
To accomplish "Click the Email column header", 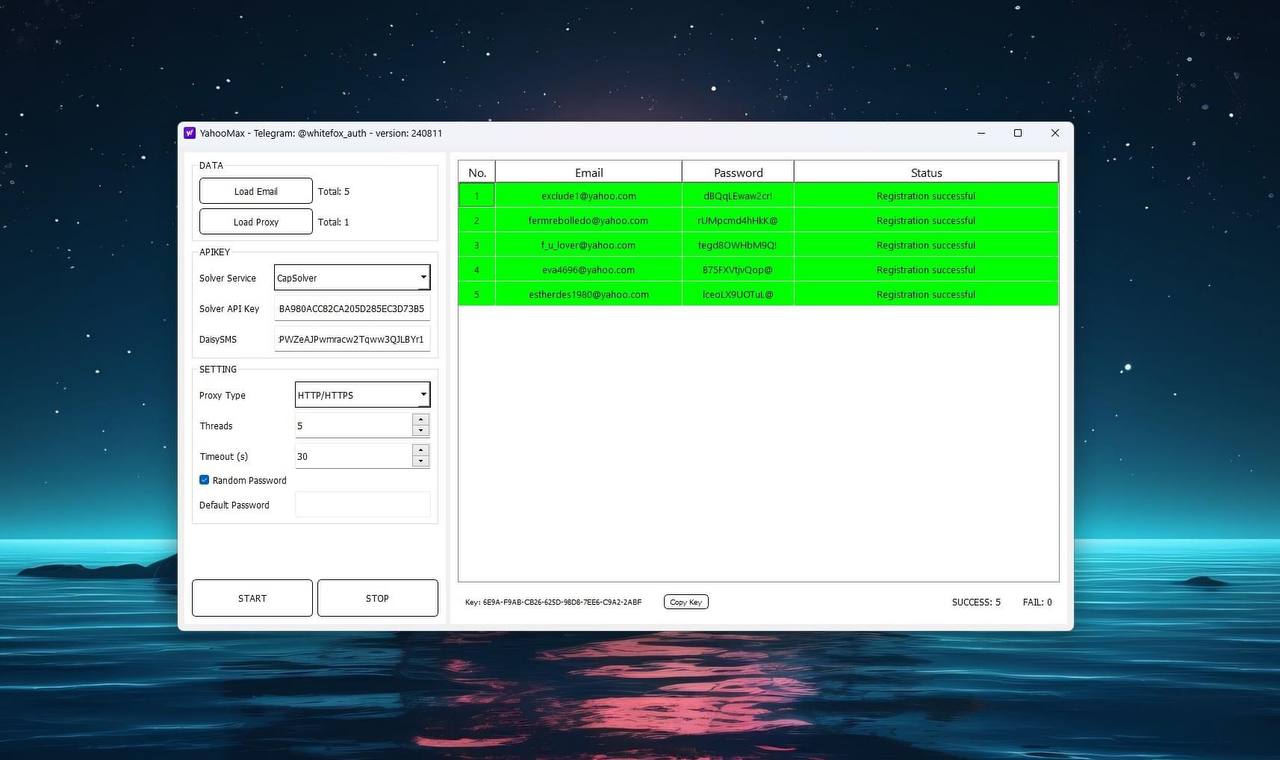I will pos(589,172).
